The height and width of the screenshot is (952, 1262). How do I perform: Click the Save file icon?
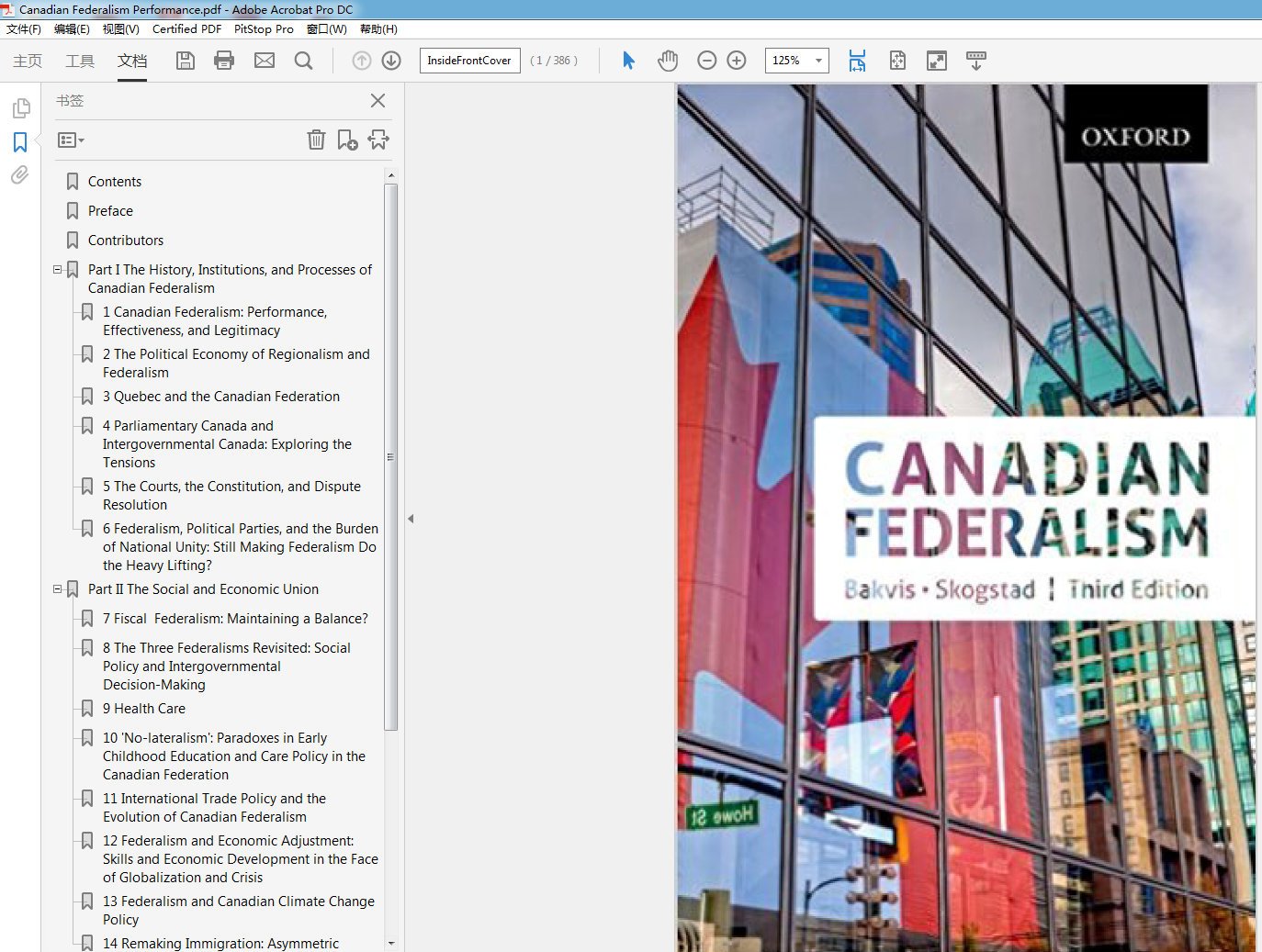pyautogui.click(x=186, y=61)
